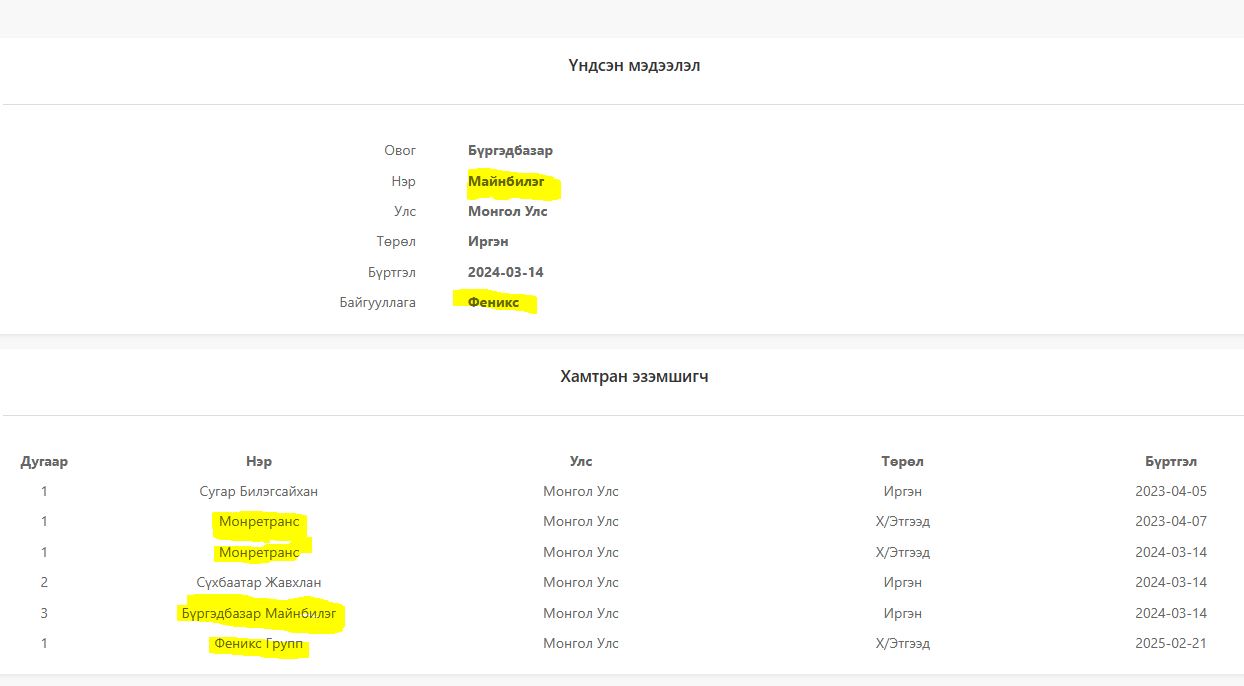
Task: Select Бүргэдбазар Майнбилэг in the co-owner table
Action: [259, 613]
